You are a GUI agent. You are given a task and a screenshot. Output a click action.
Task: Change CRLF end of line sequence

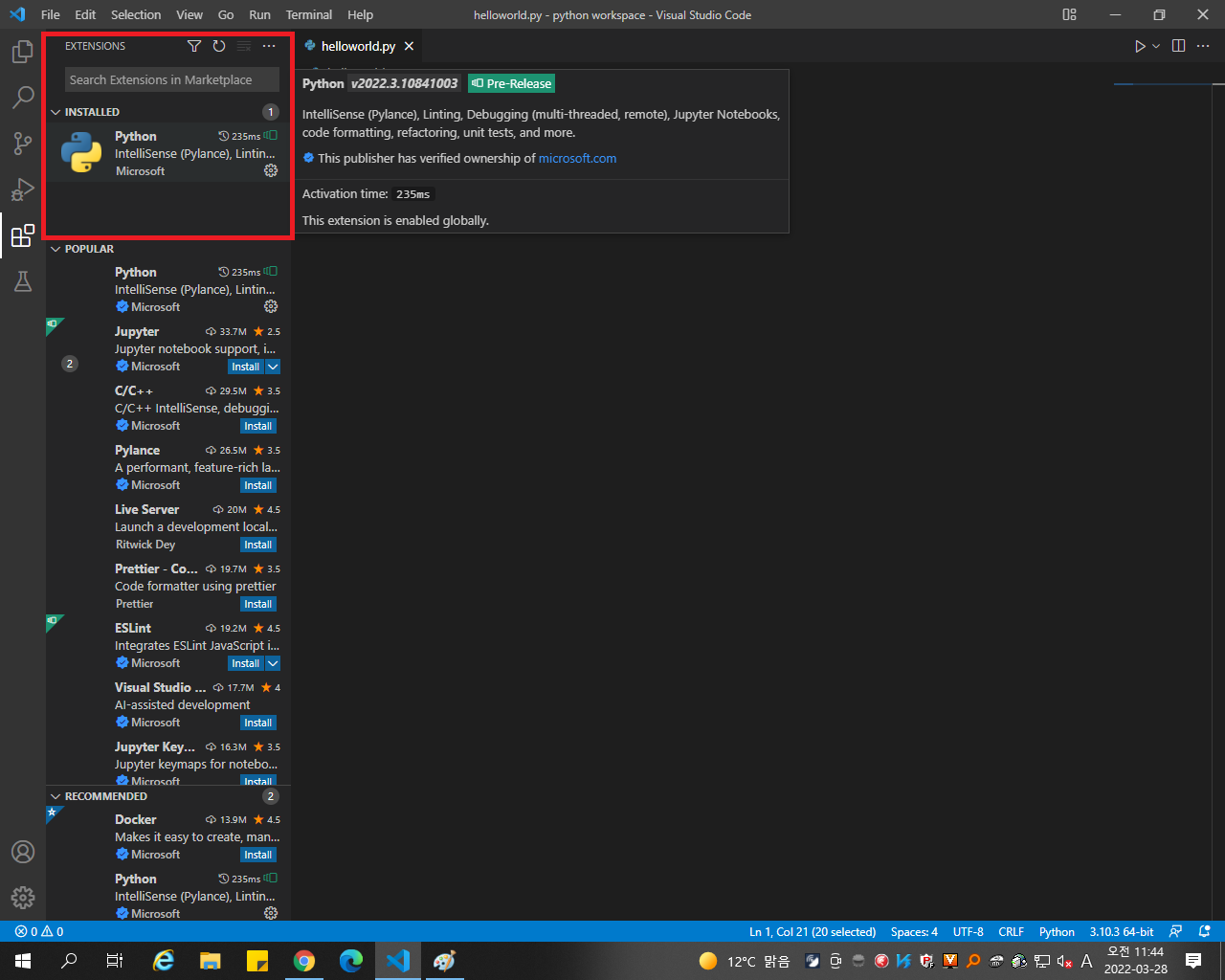(1011, 931)
